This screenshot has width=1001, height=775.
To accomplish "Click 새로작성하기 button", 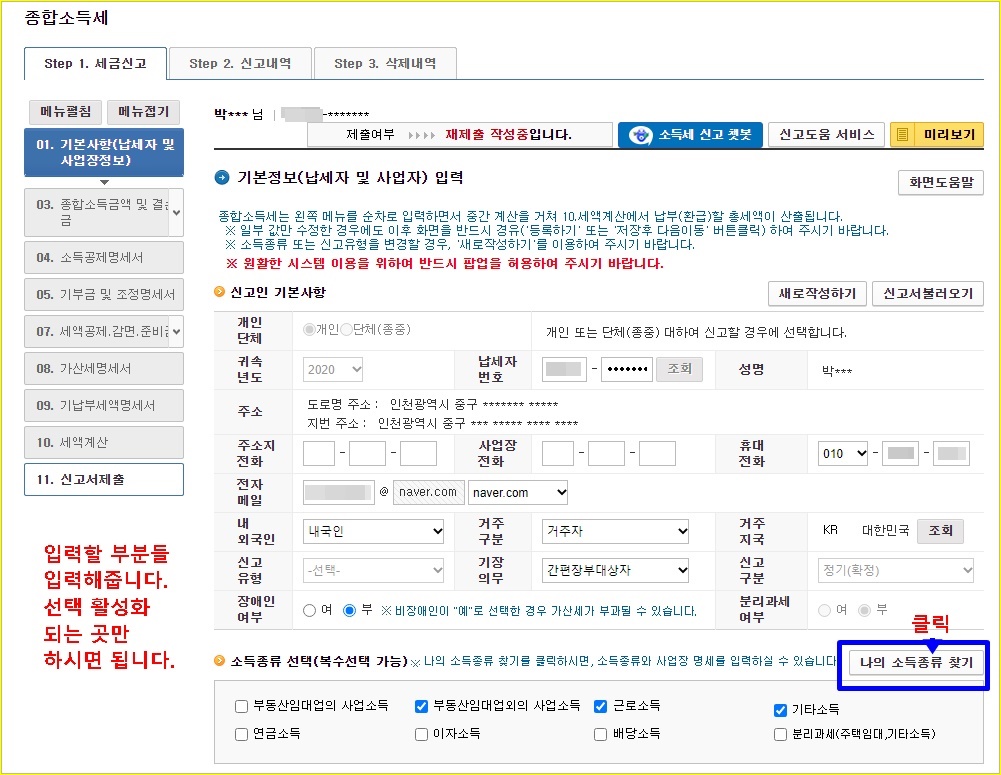I will (817, 294).
